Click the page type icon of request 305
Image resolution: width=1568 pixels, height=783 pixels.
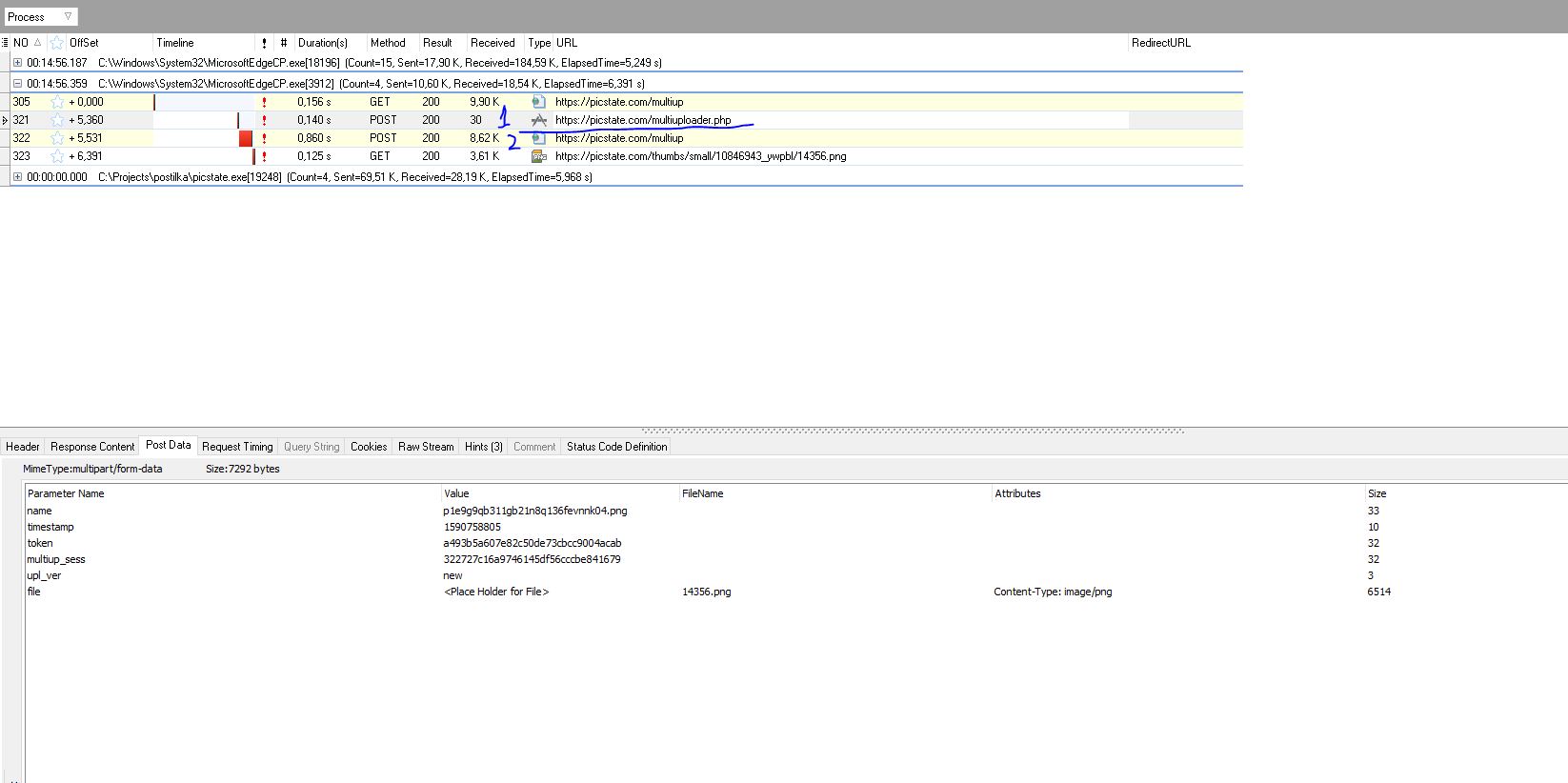click(x=539, y=102)
